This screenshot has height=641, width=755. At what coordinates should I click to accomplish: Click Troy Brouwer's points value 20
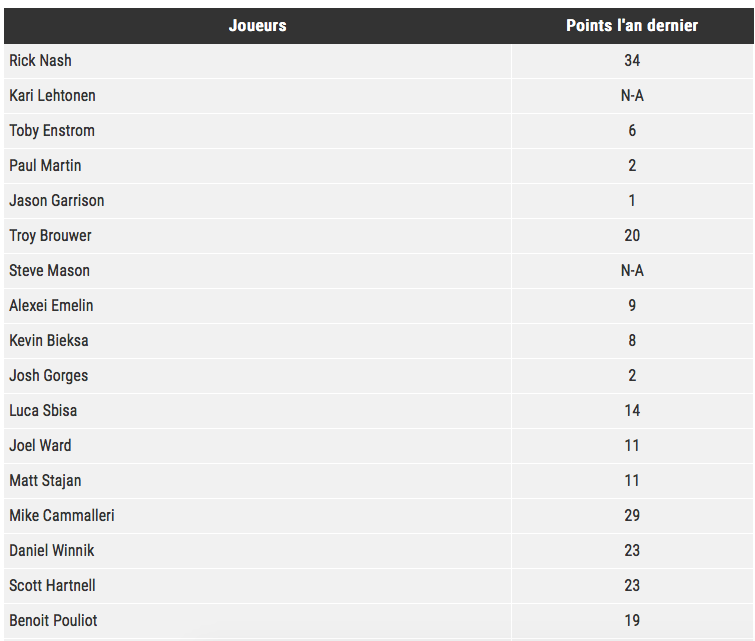tap(632, 236)
